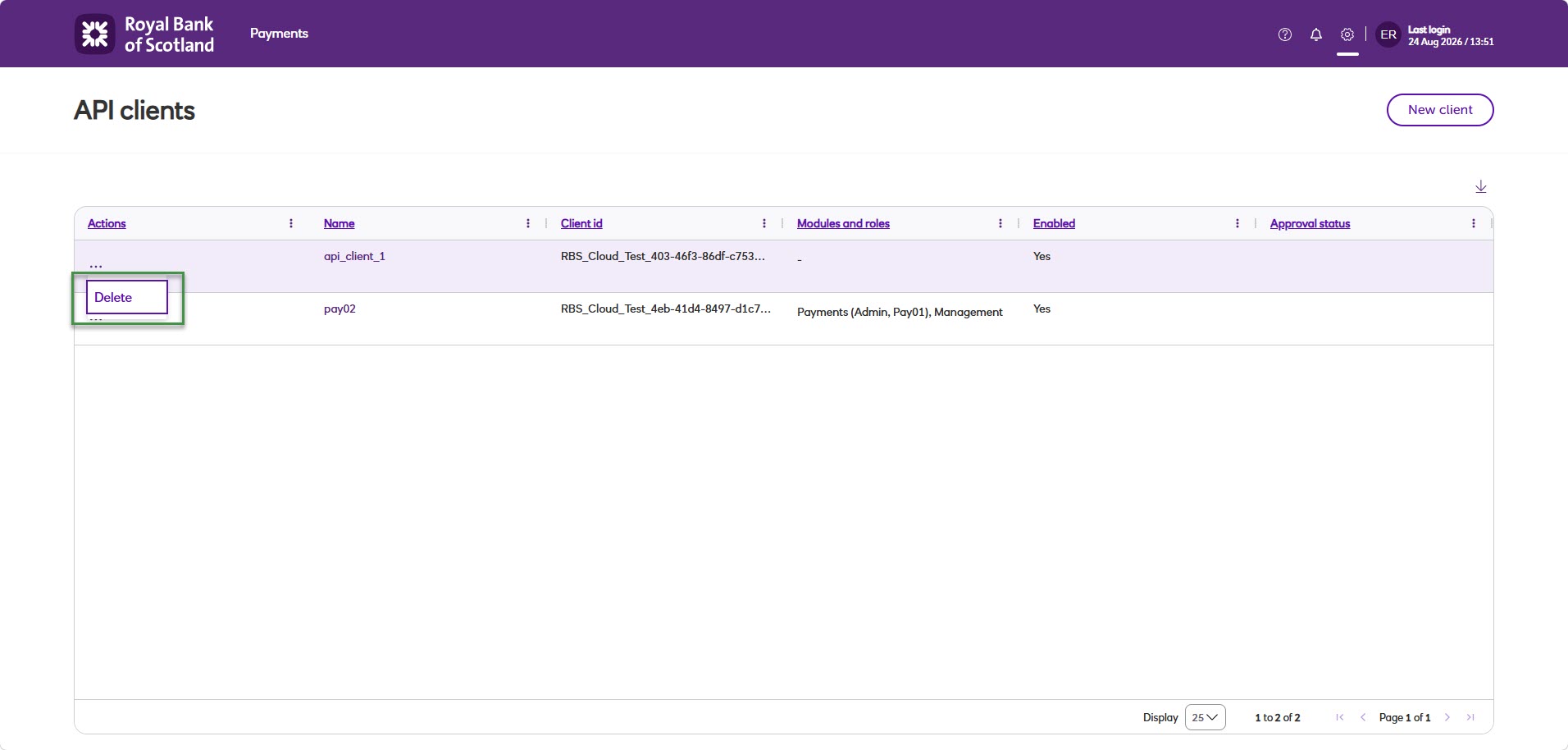Go to the next page arrow
The height and width of the screenshot is (750, 1568).
click(1447, 717)
